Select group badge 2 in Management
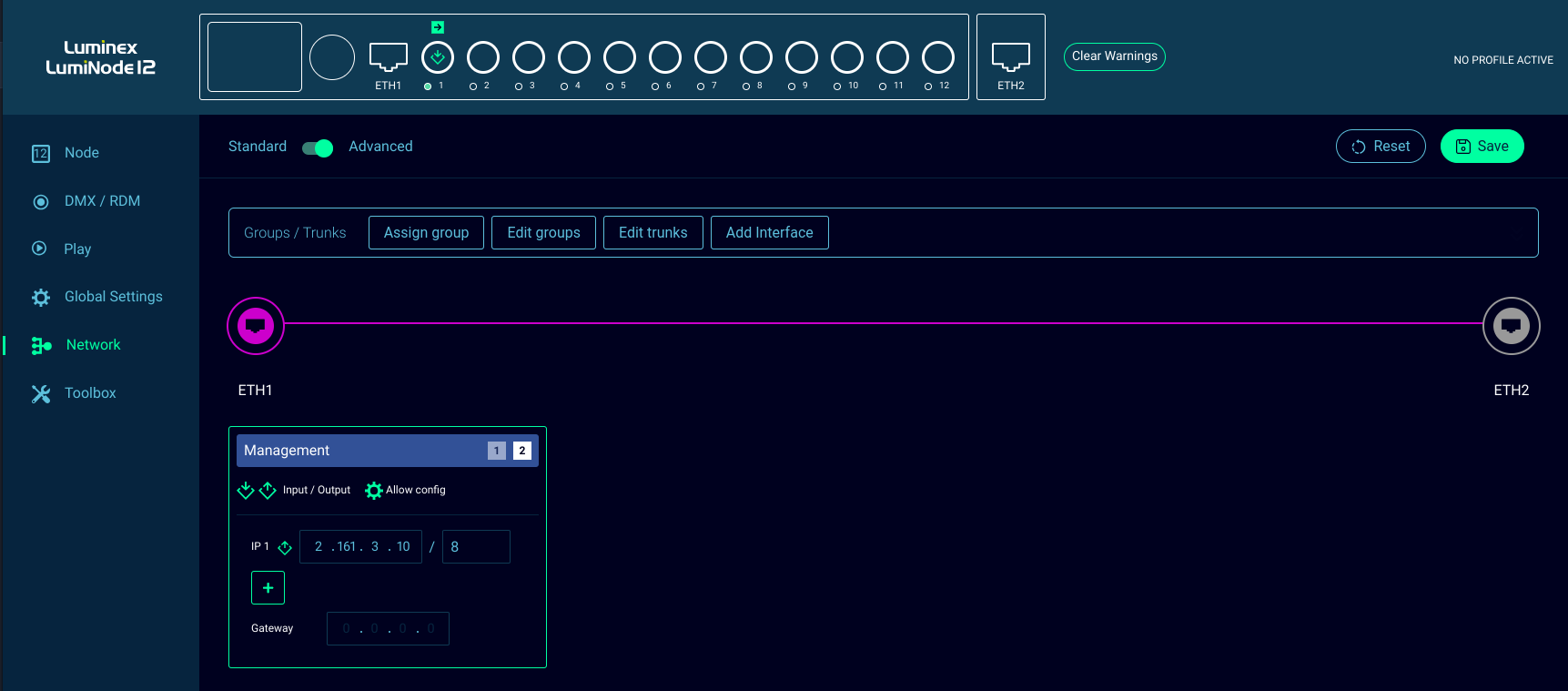This screenshot has width=1568, height=691. (x=521, y=451)
